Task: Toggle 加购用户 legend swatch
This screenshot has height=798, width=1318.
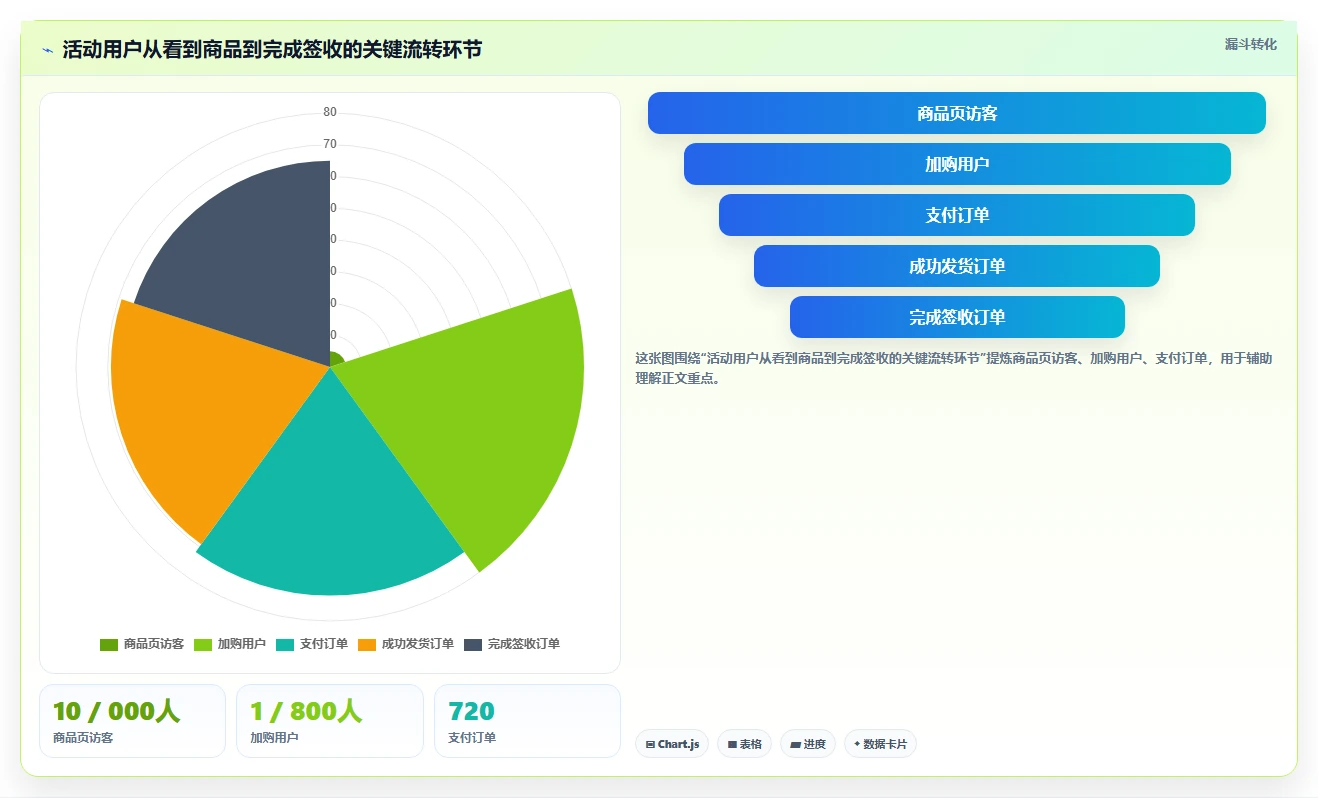Action: click(x=203, y=644)
